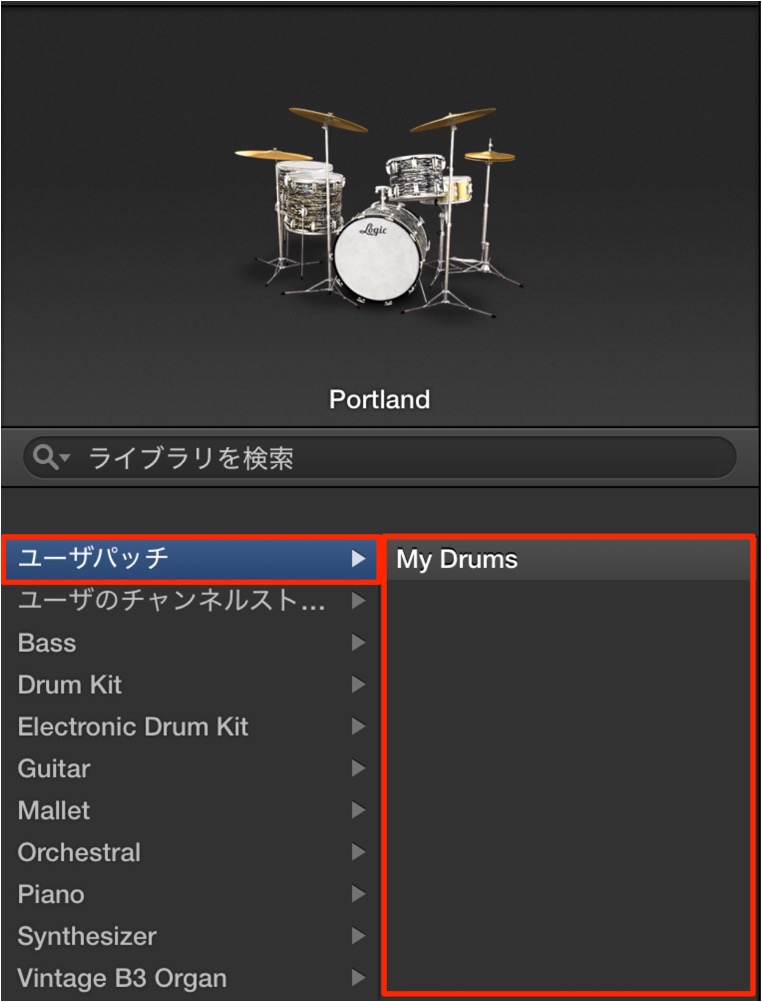This screenshot has width=762, height=1002.
Task: Expand the Synthesizer category arrow
Action: pyautogui.click(x=359, y=936)
